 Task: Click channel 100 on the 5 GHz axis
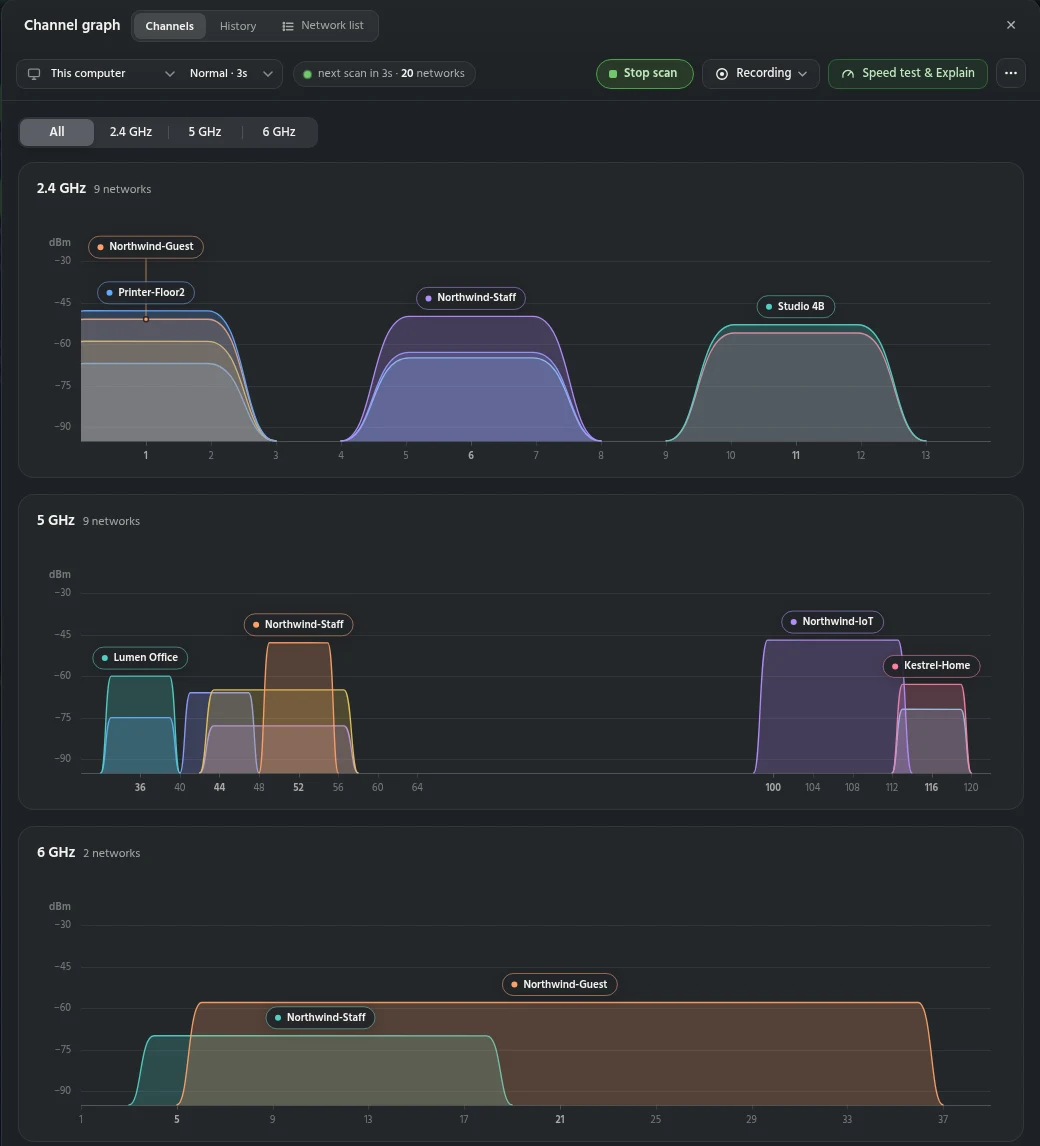click(773, 787)
